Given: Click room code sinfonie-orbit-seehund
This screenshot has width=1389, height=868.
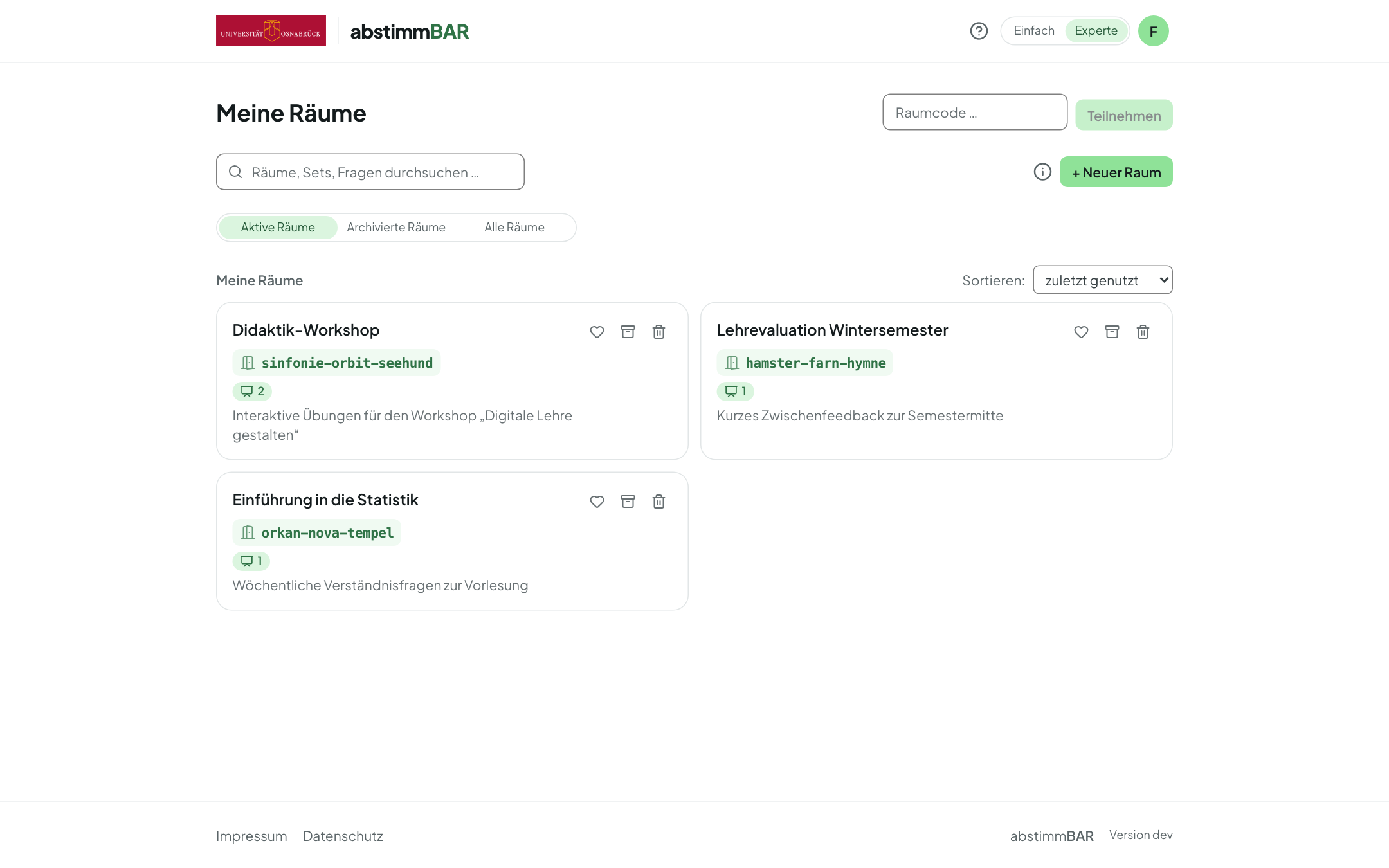Looking at the screenshot, I should [347, 363].
